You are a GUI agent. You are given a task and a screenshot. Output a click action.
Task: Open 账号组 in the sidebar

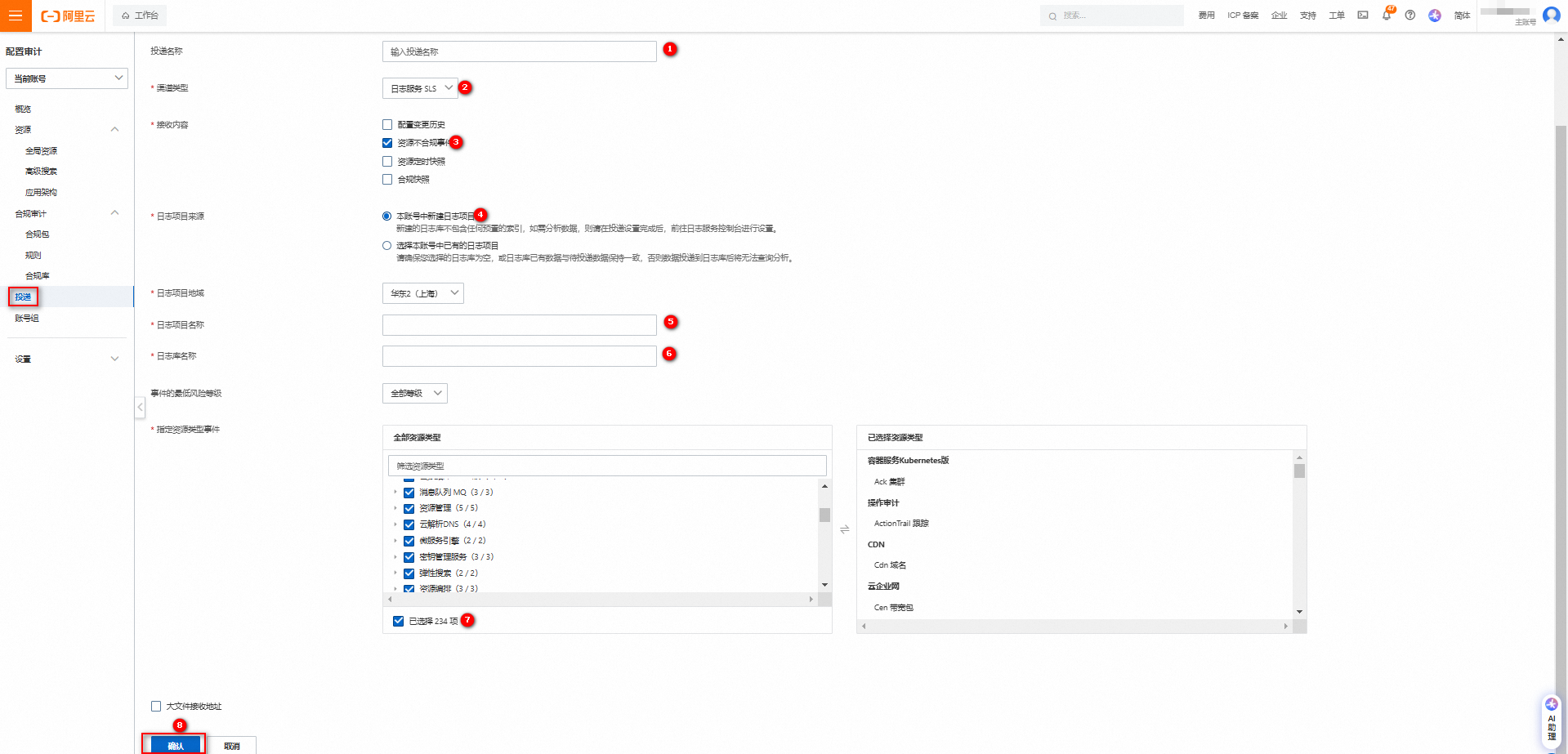click(x=27, y=319)
